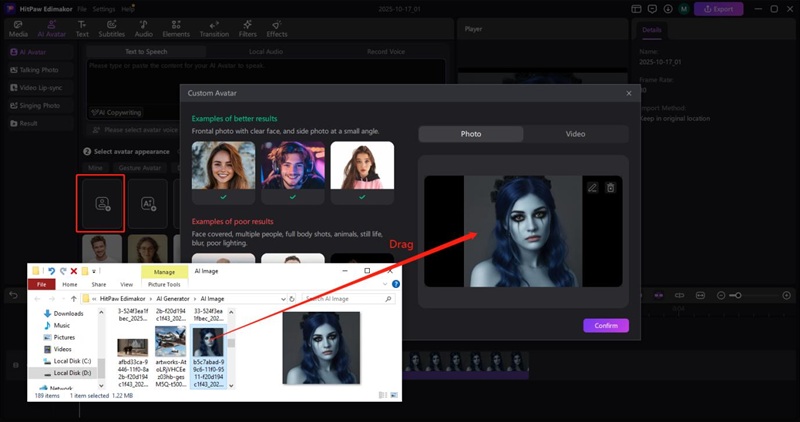Click the Export button

click(x=714, y=9)
